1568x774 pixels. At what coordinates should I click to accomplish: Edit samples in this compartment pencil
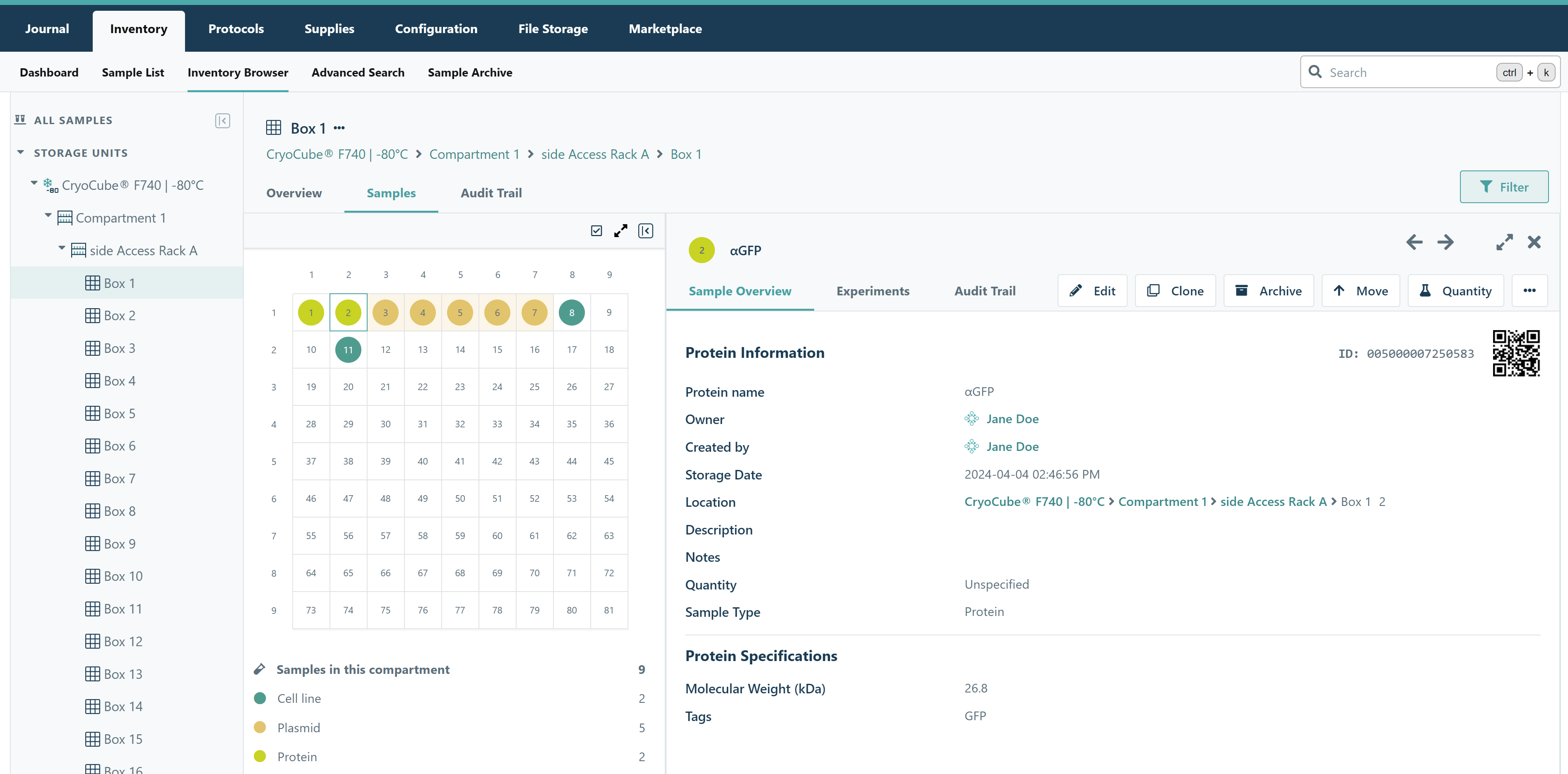click(259, 669)
